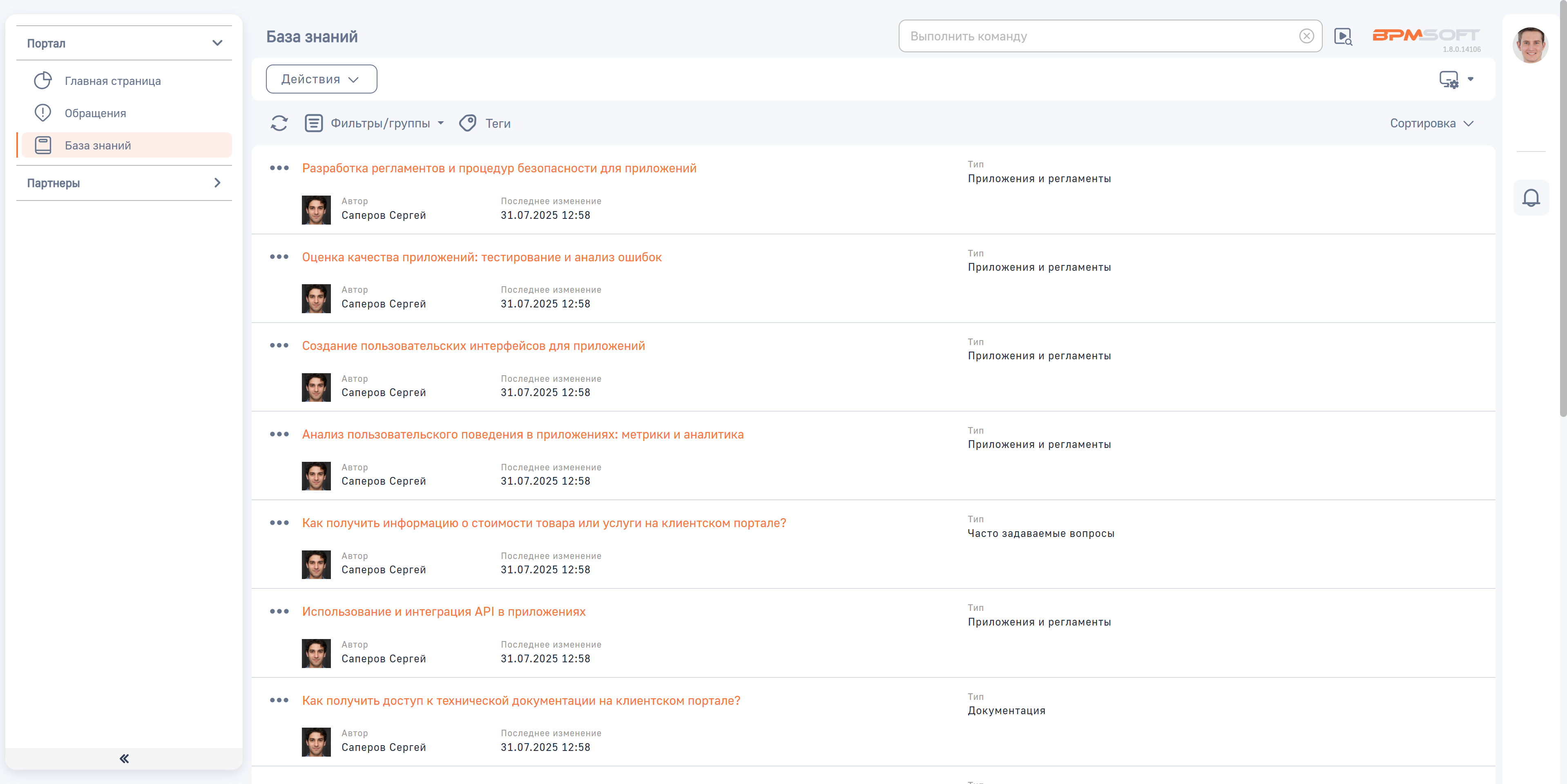Screen dimensions: 1567x784
Task: Open three-dots menu for Оценка качества article
Action: tap(279, 257)
